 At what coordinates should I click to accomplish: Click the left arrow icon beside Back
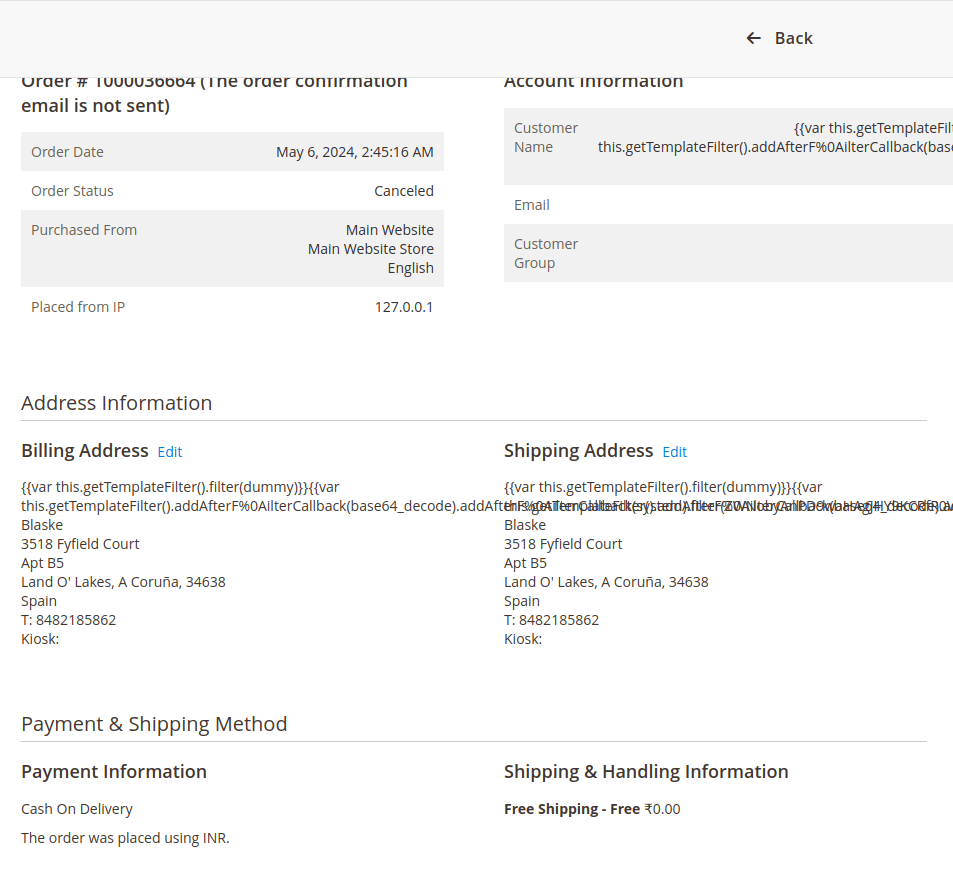pyautogui.click(x=754, y=38)
